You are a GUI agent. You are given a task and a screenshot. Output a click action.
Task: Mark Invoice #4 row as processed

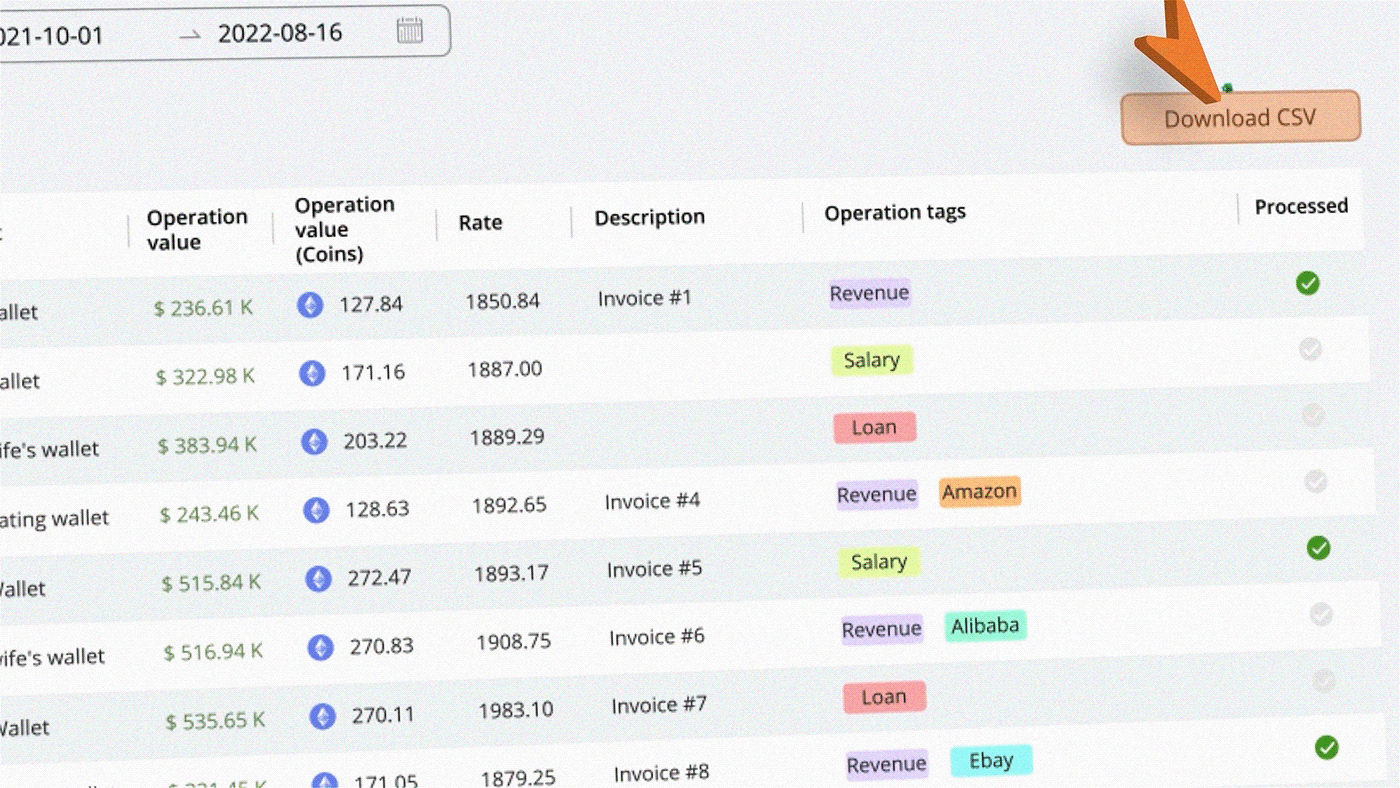coord(1316,483)
